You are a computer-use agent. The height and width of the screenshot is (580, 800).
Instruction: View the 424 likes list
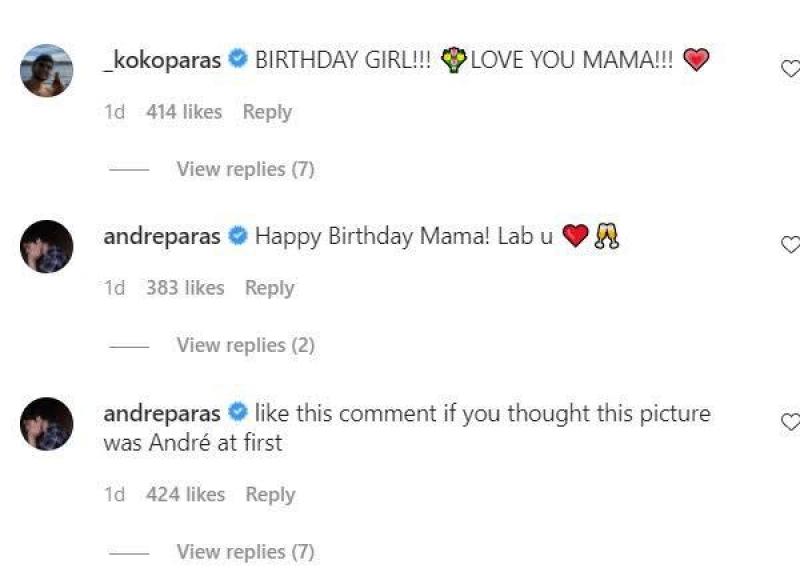click(x=185, y=494)
